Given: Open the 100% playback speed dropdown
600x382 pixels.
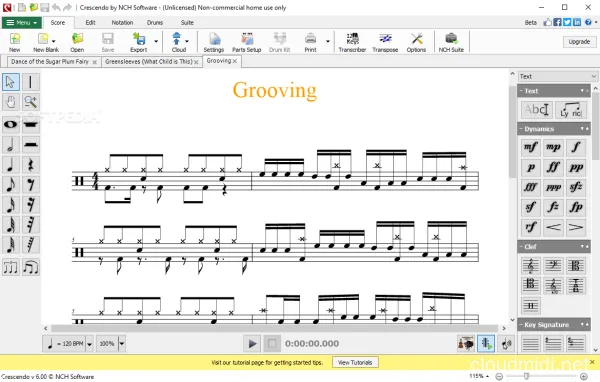Looking at the screenshot, I should point(122,344).
